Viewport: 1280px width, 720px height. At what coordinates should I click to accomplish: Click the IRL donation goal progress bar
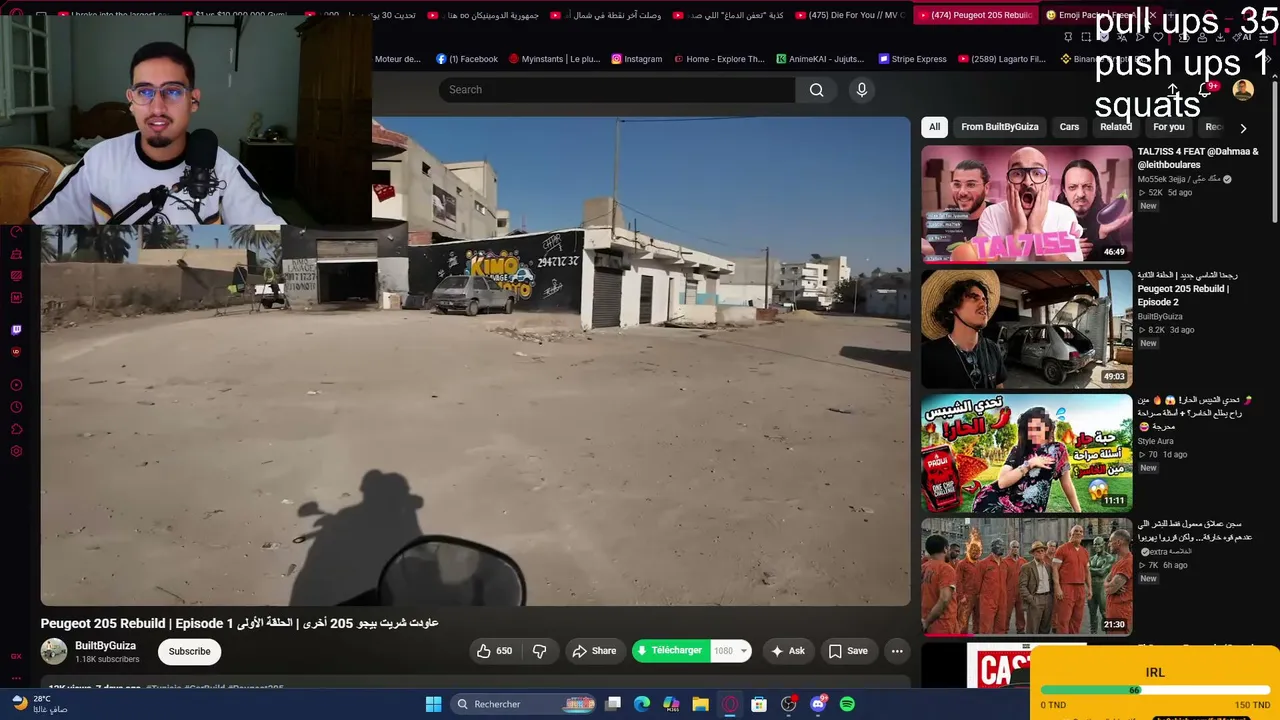point(1155,690)
